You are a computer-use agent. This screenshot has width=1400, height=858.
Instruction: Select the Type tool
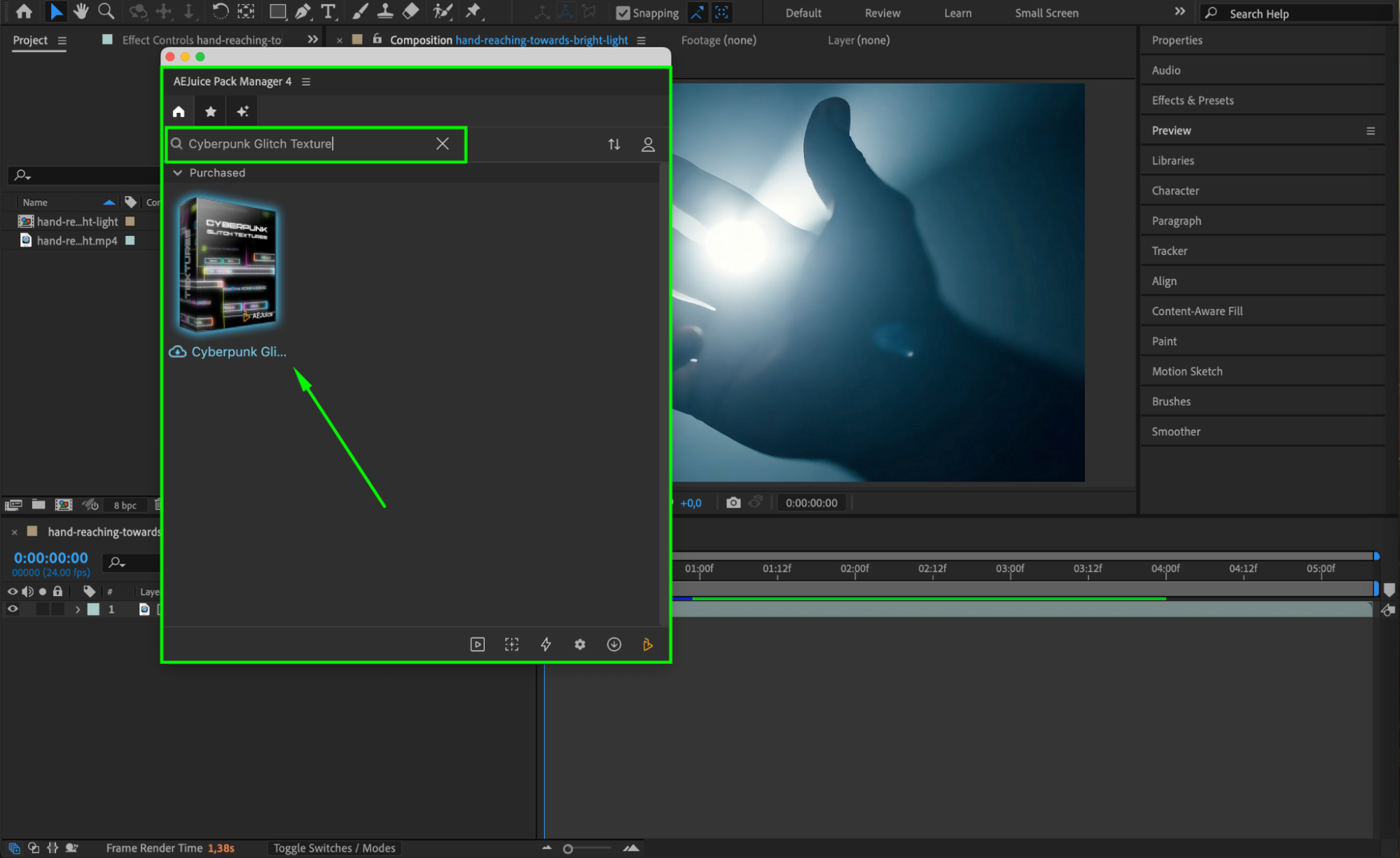[x=328, y=11]
